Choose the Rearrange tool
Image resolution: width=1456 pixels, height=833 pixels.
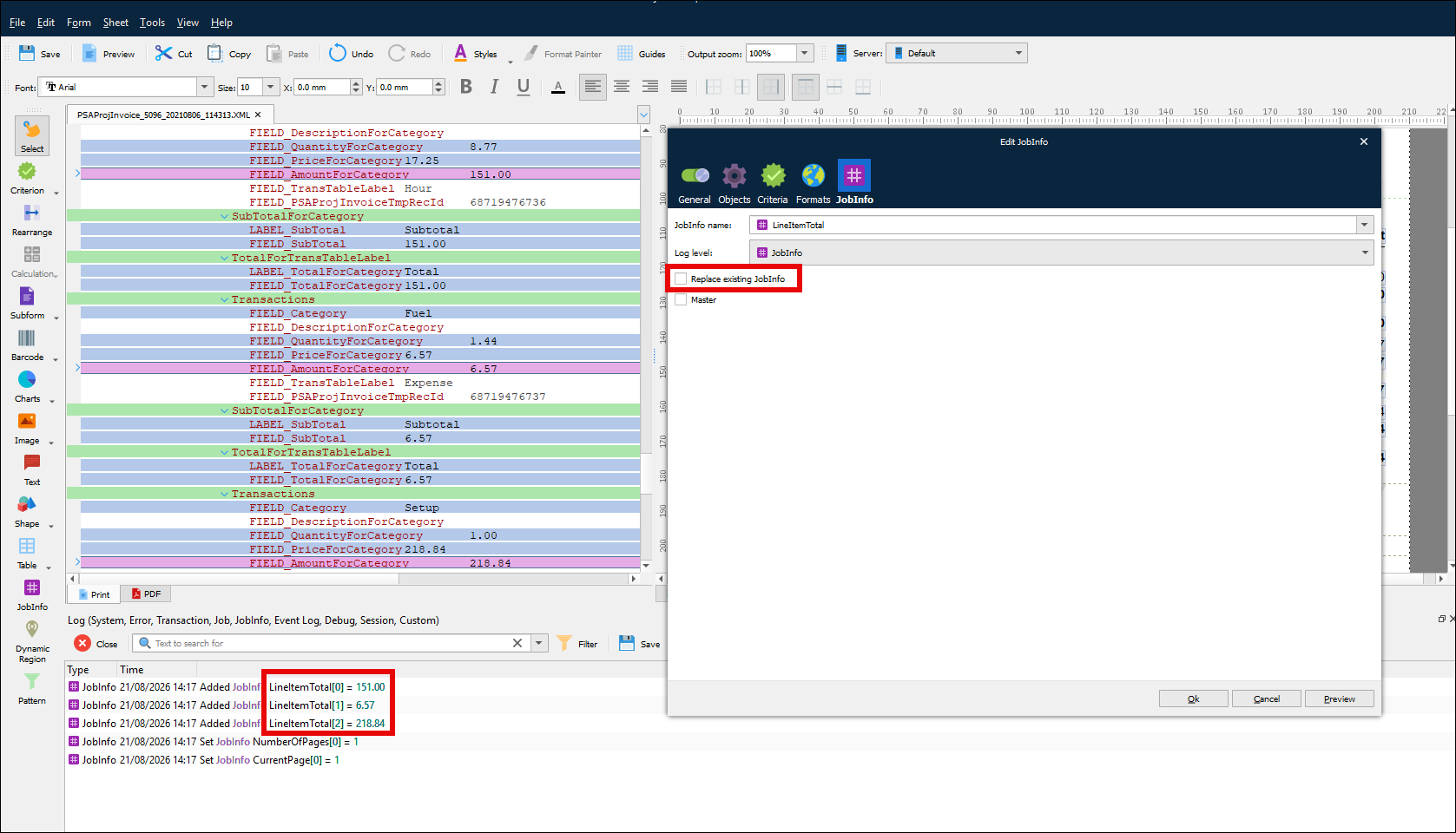32,220
